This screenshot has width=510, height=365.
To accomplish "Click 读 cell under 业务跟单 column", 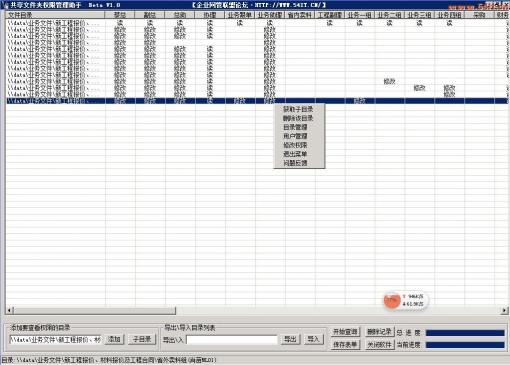I will (x=240, y=23).
